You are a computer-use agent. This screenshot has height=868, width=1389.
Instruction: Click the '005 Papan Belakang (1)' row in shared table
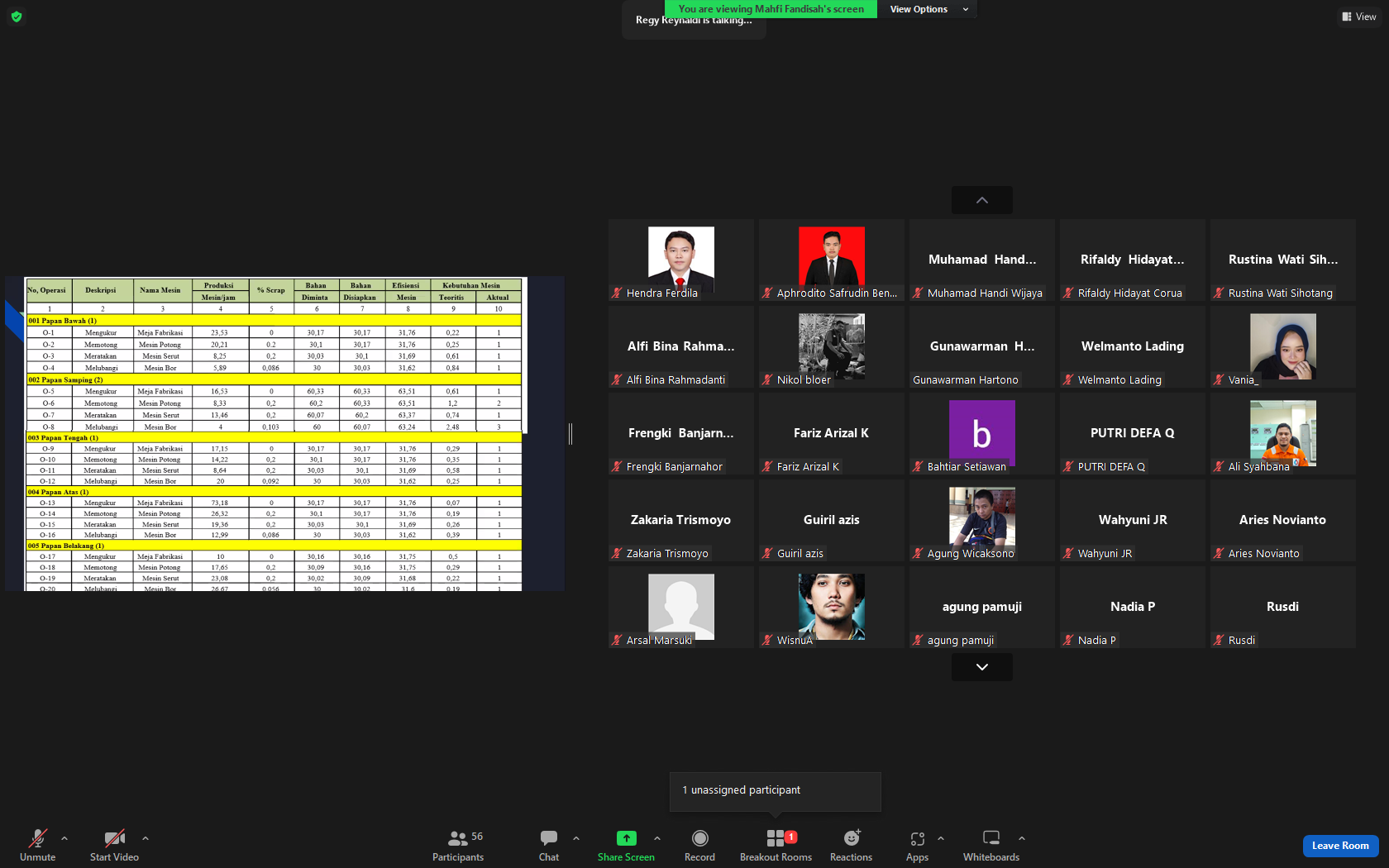(274, 546)
